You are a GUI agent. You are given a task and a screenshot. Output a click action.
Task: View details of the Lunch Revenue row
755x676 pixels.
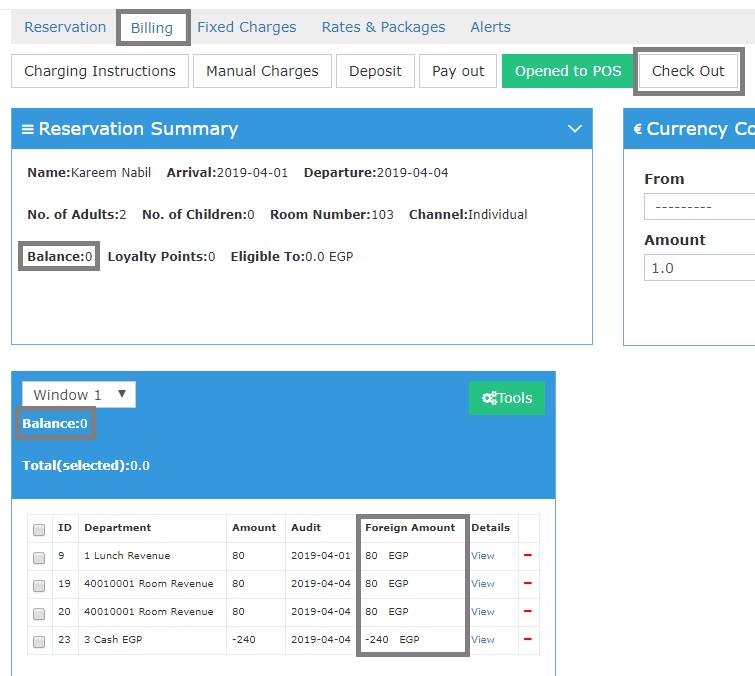pyautogui.click(x=482, y=556)
